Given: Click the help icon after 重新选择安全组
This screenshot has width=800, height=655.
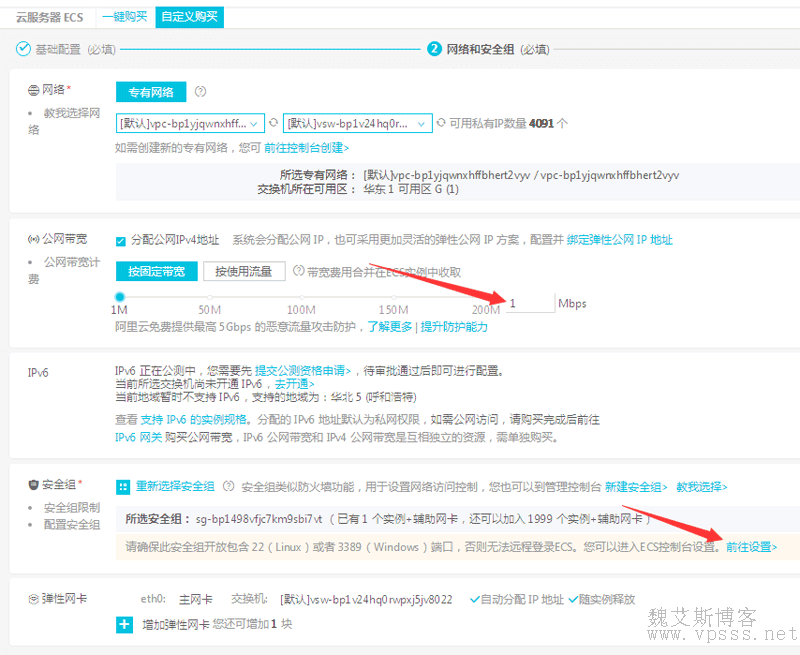Looking at the screenshot, I should click(229, 487).
